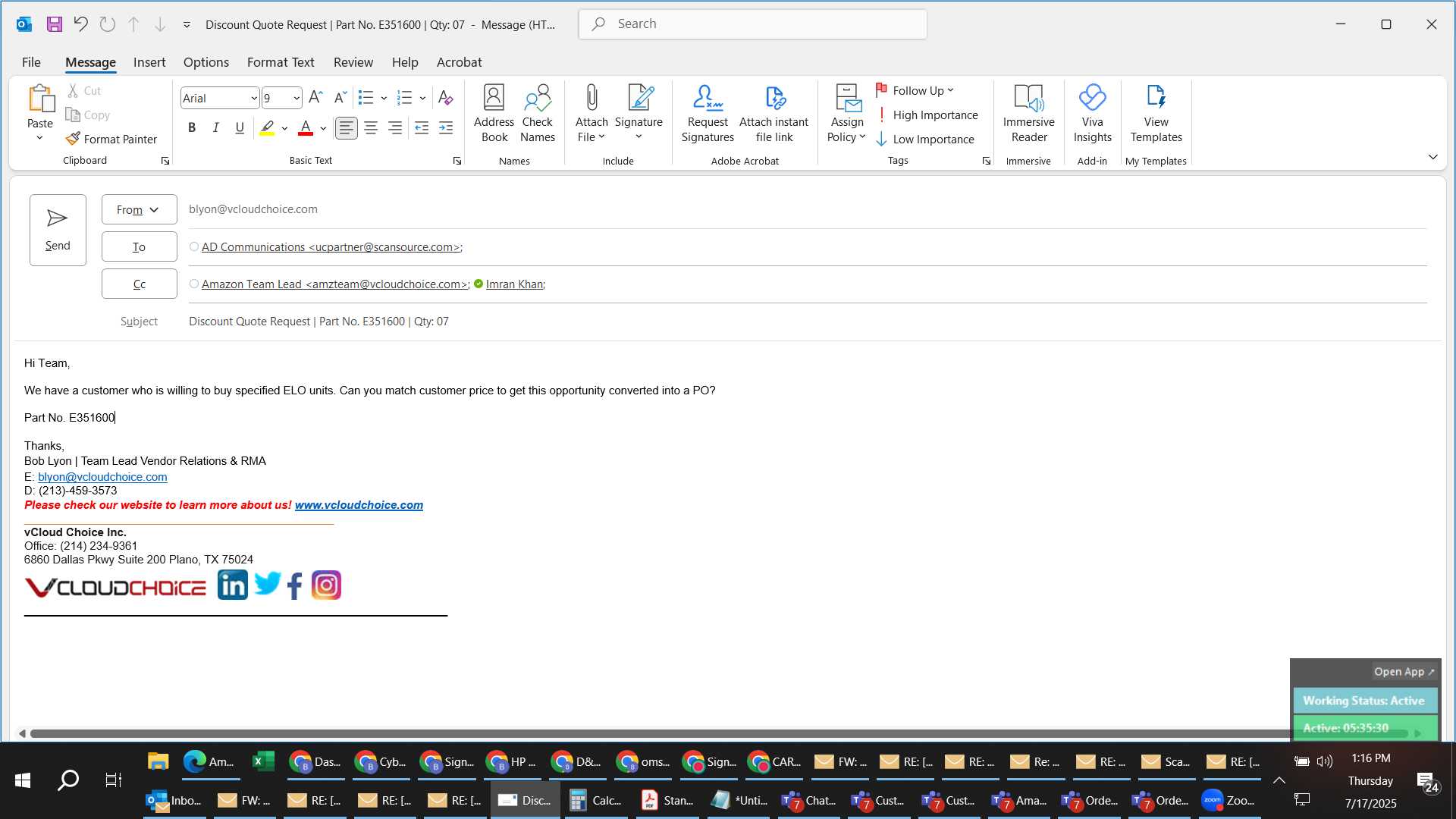Click the Cc recipients button
Viewport: 1456px width, 819px height.
pos(139,284)
